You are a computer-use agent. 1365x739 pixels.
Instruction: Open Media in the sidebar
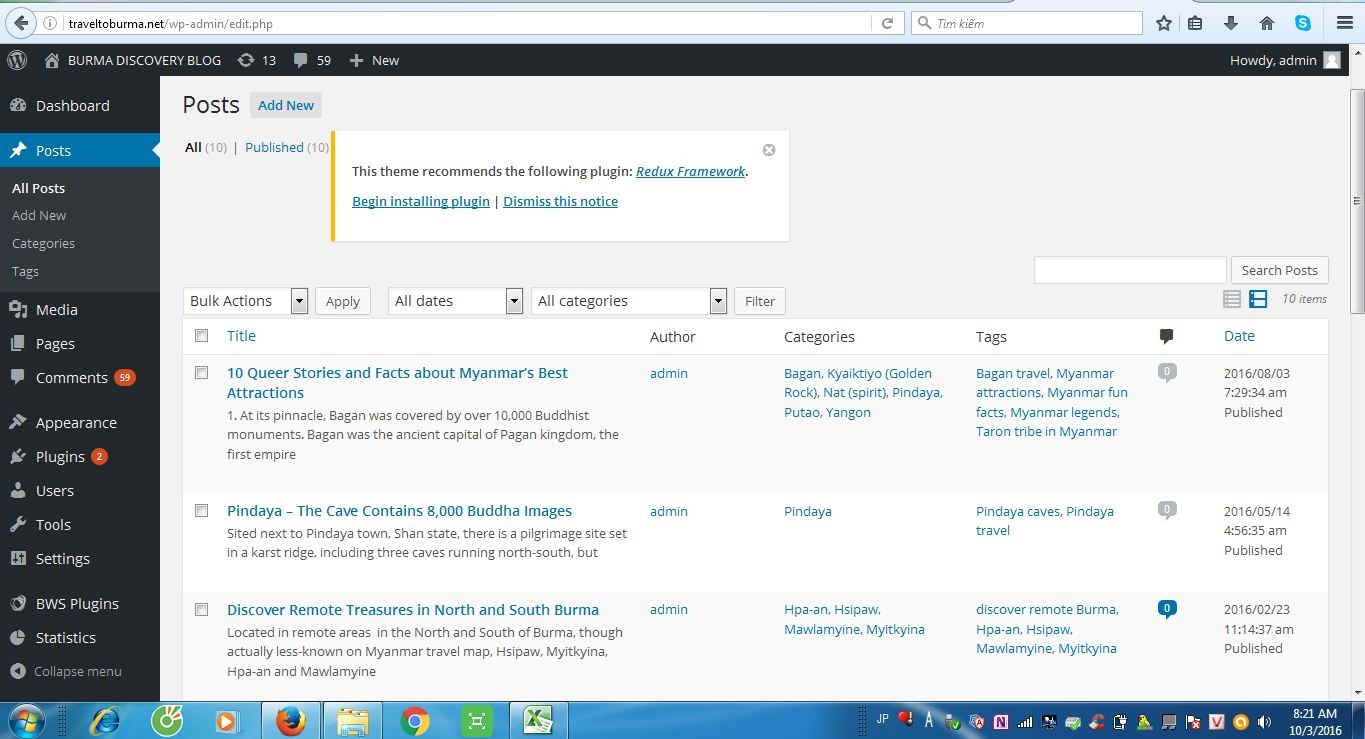[x=56, y=310]
